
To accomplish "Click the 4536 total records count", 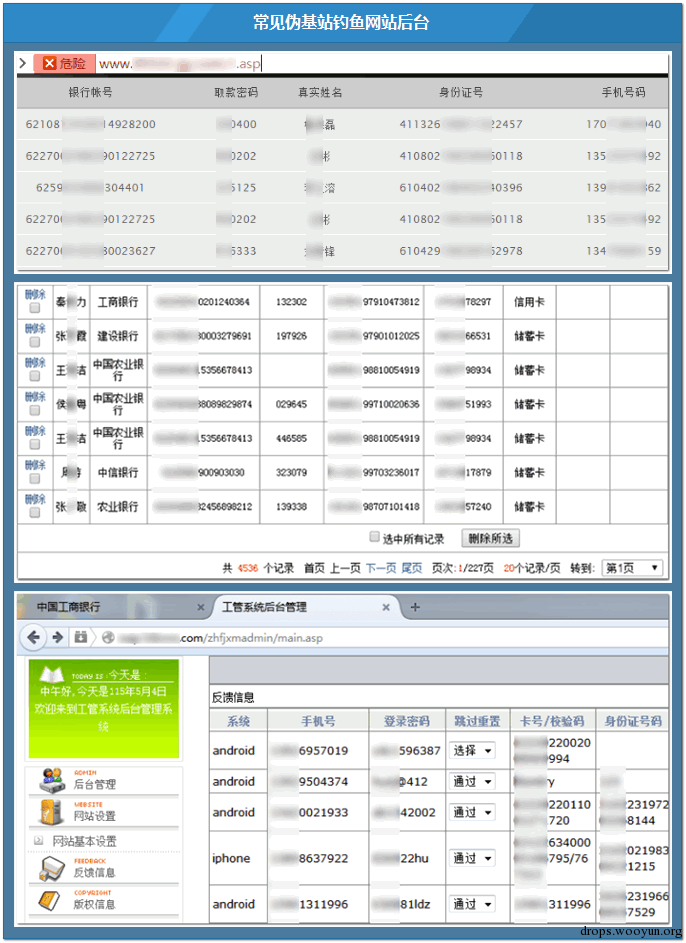I will (248, 568).
